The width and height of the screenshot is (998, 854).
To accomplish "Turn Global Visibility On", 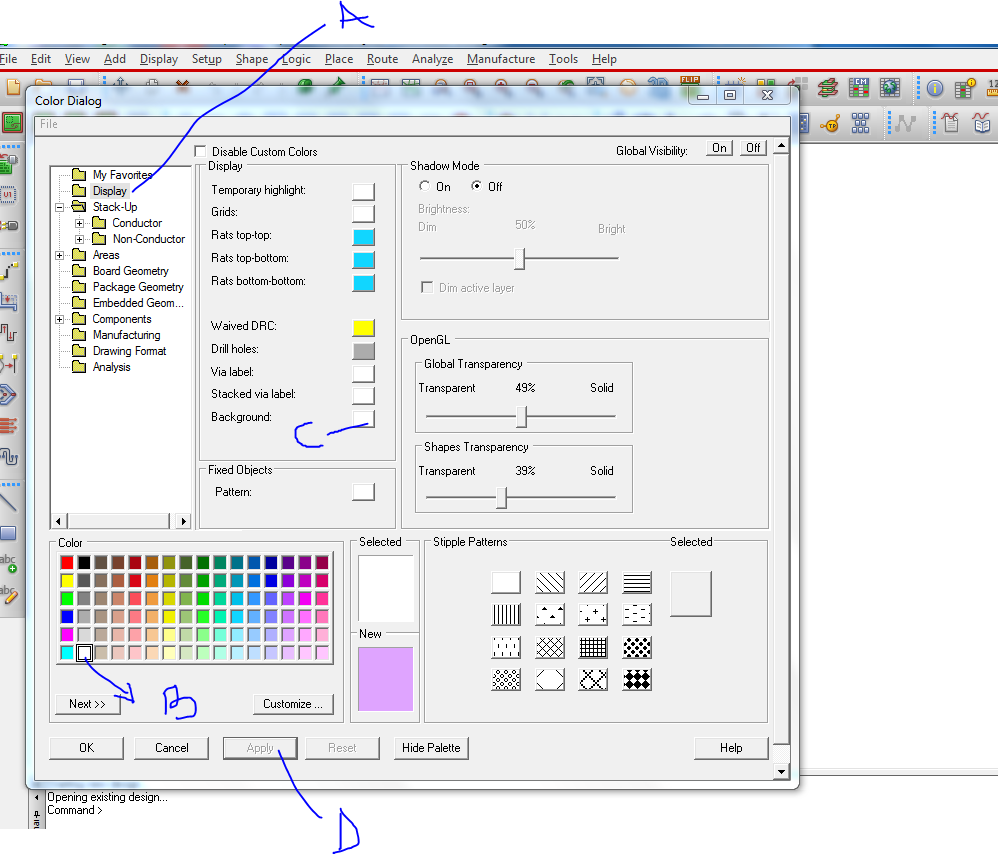I will (719, 148).
